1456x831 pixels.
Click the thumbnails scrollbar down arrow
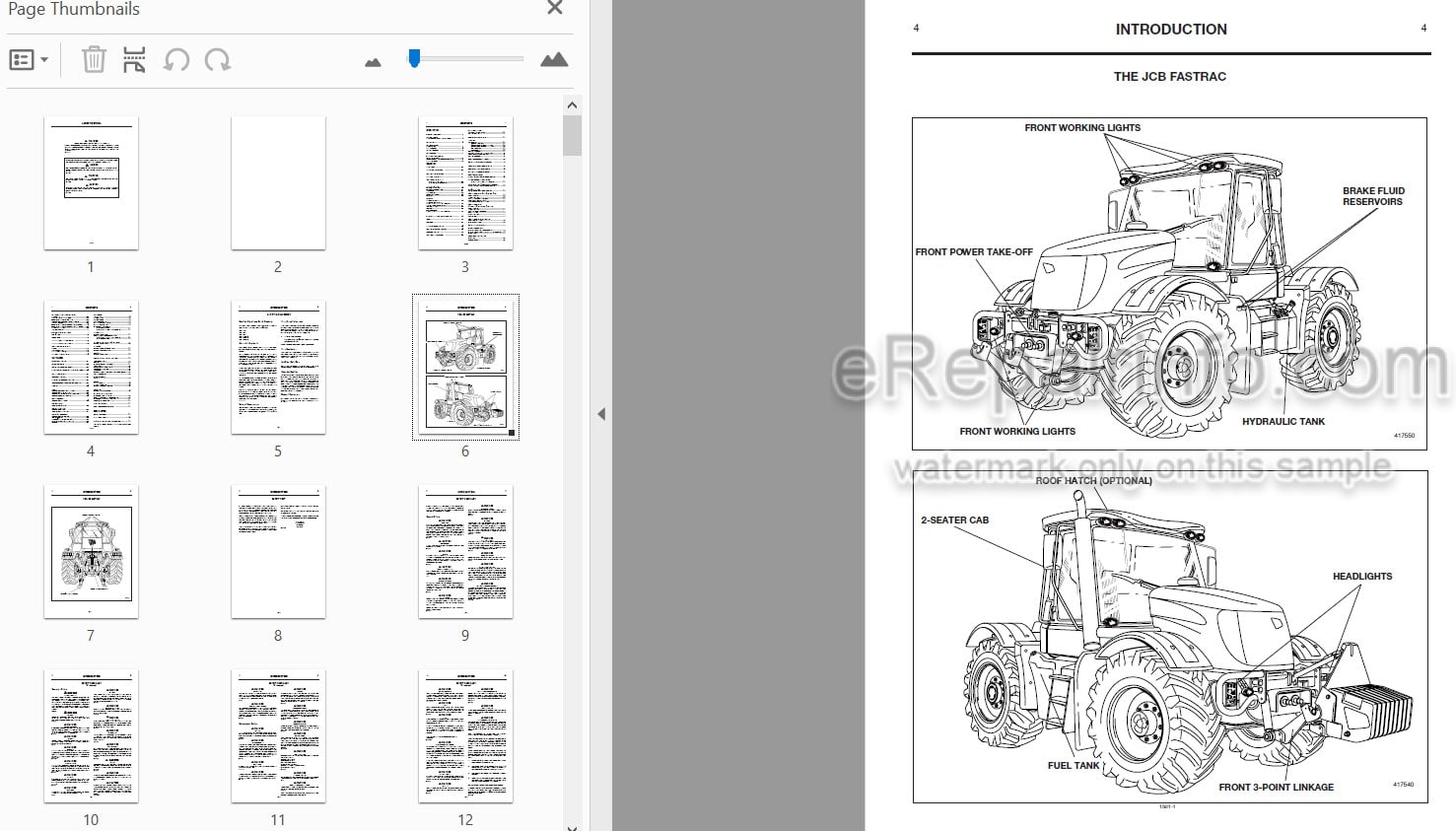pos(572,826)
